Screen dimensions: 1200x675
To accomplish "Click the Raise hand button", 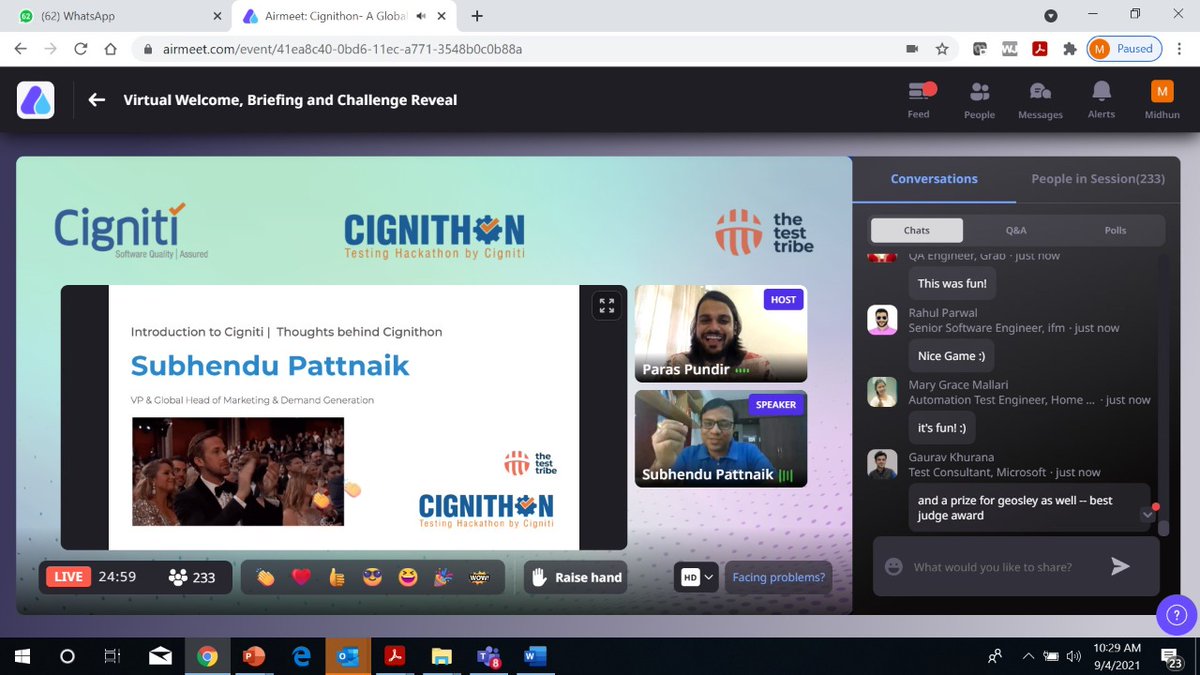I will click(576, 577).
